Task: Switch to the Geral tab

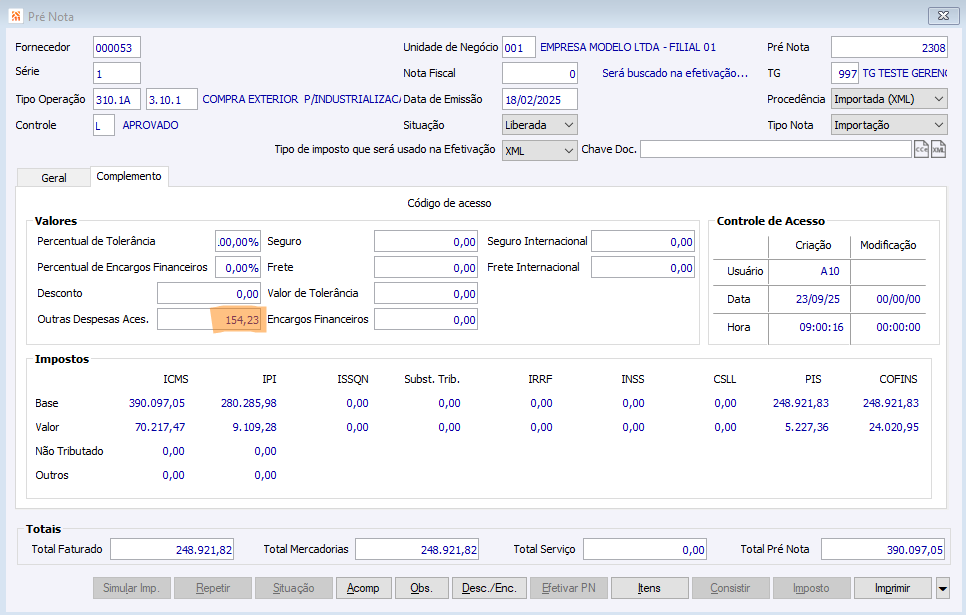Action: click(x=54, y=177)
